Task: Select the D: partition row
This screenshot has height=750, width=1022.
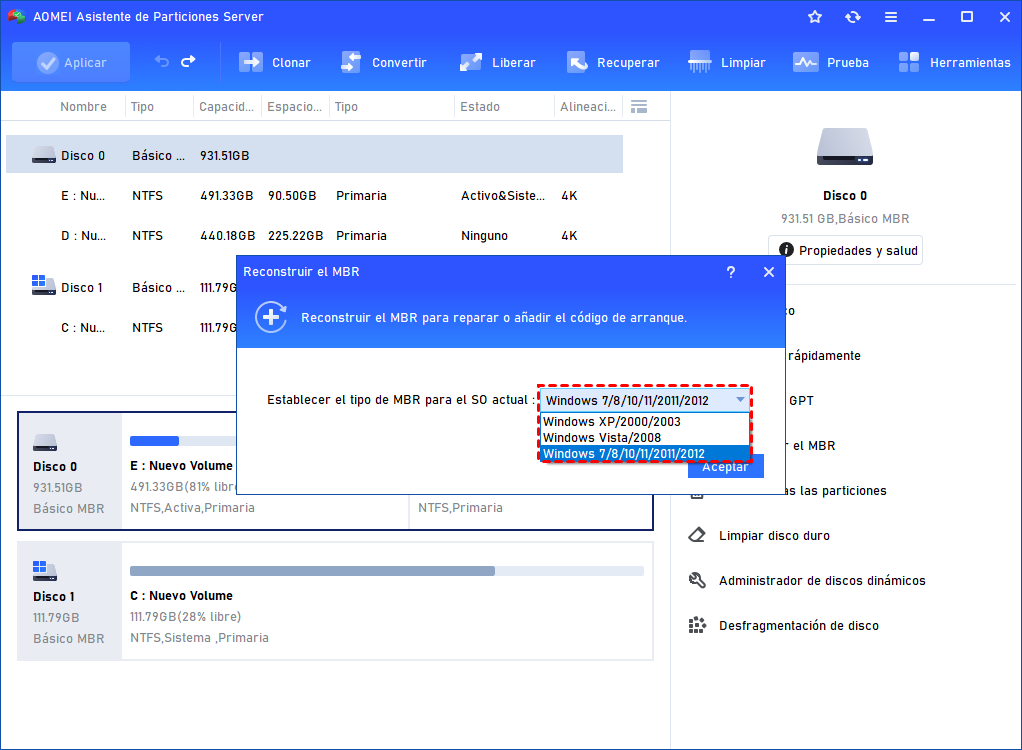Action: (x=314, y=236)
